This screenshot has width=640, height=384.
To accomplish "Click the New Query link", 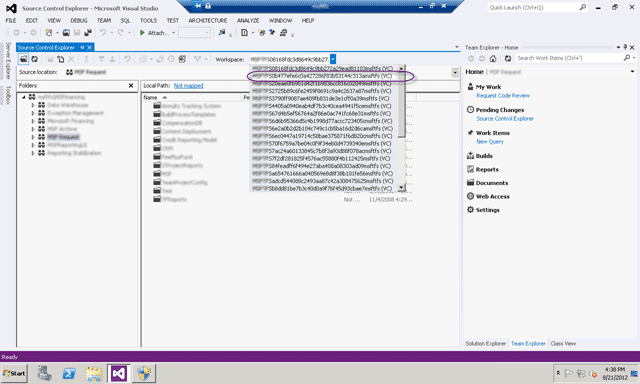I will tap(490, 142).
